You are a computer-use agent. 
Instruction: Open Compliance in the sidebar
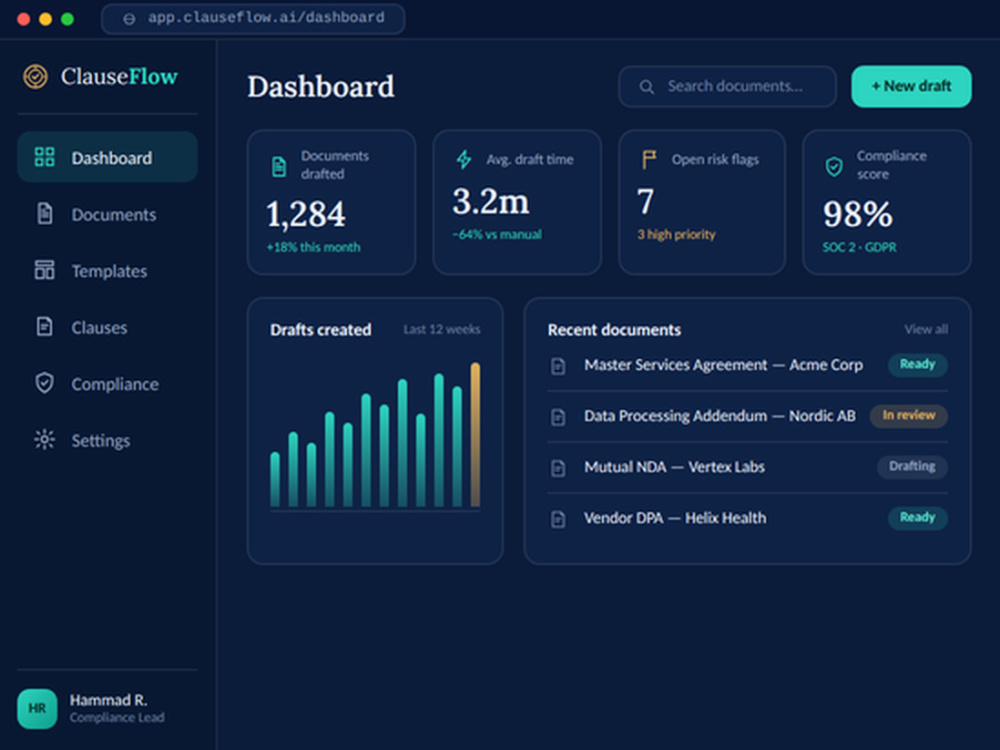[107, 383]
